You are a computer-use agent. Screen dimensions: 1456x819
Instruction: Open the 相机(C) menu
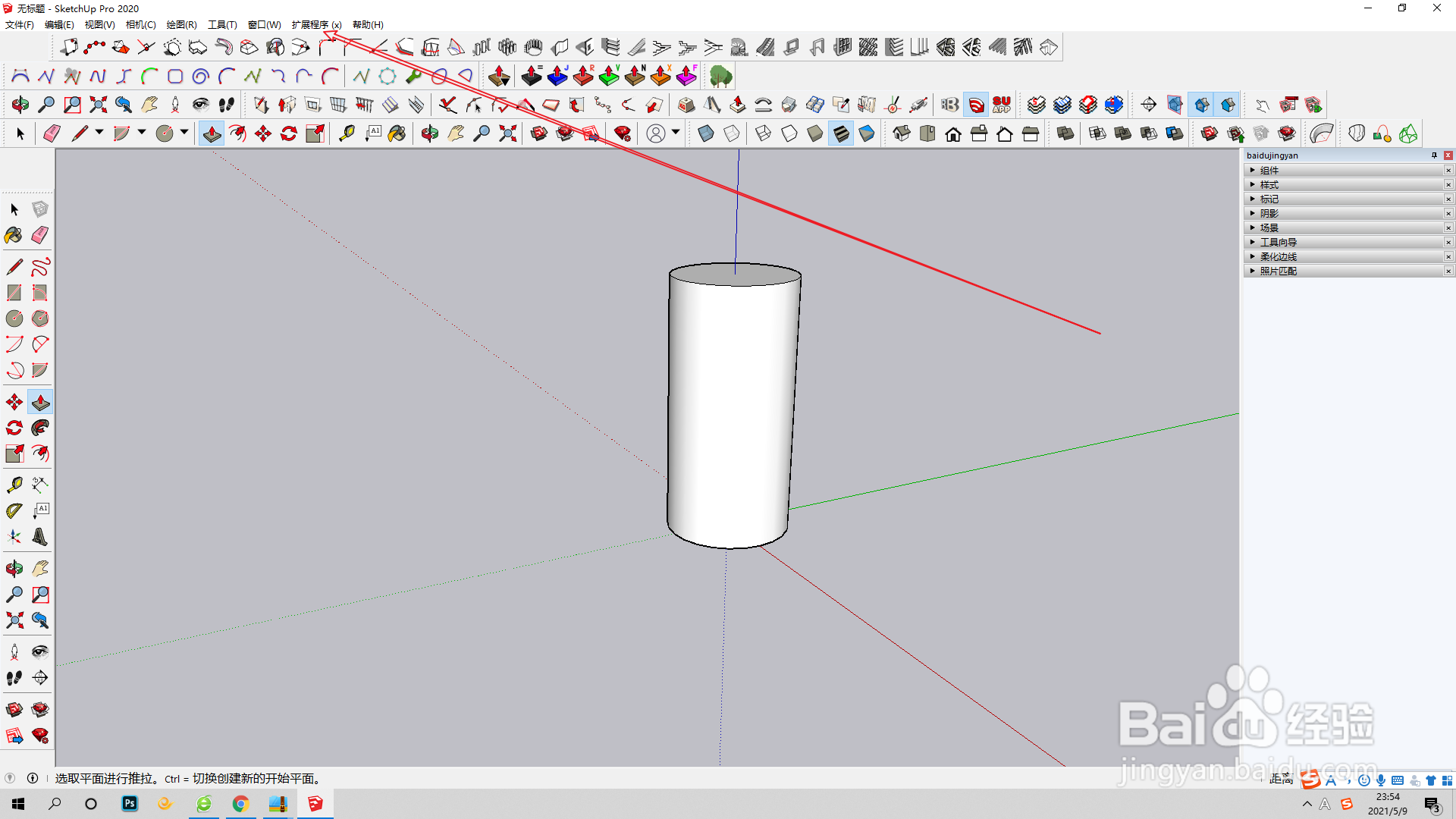[x=140, y=25]
